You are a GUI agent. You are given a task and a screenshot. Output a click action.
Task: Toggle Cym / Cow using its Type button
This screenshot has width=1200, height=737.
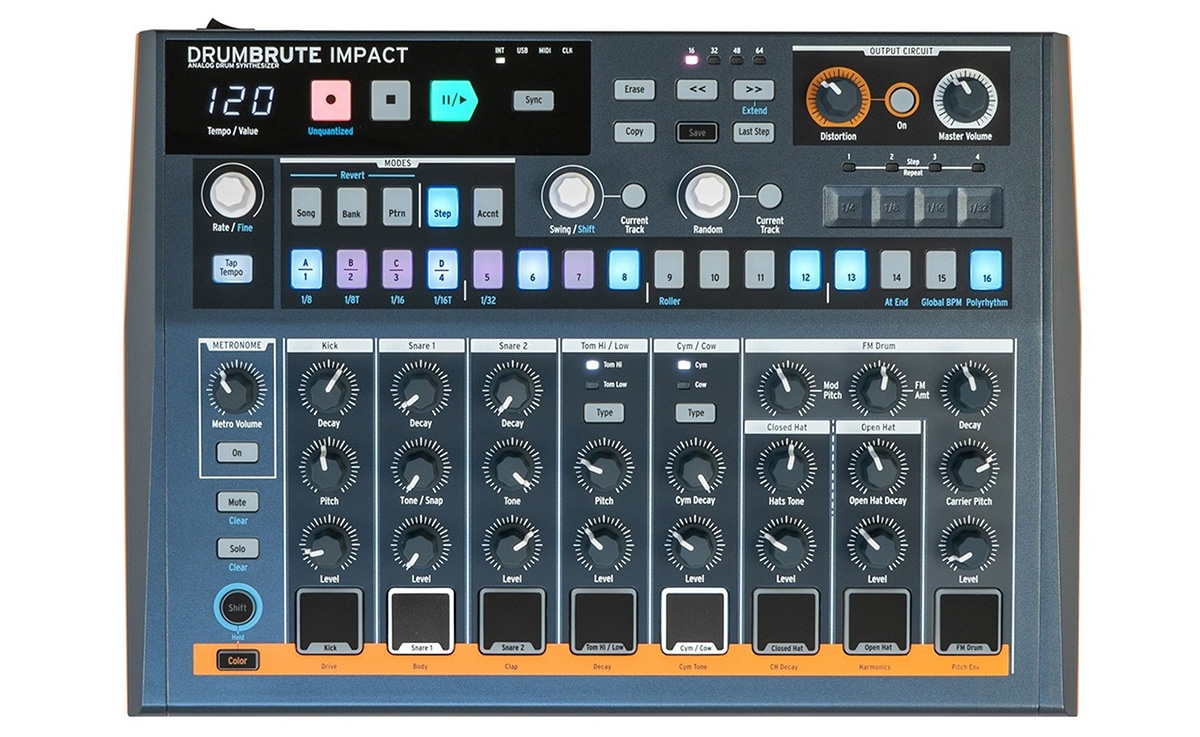(694, 412)
